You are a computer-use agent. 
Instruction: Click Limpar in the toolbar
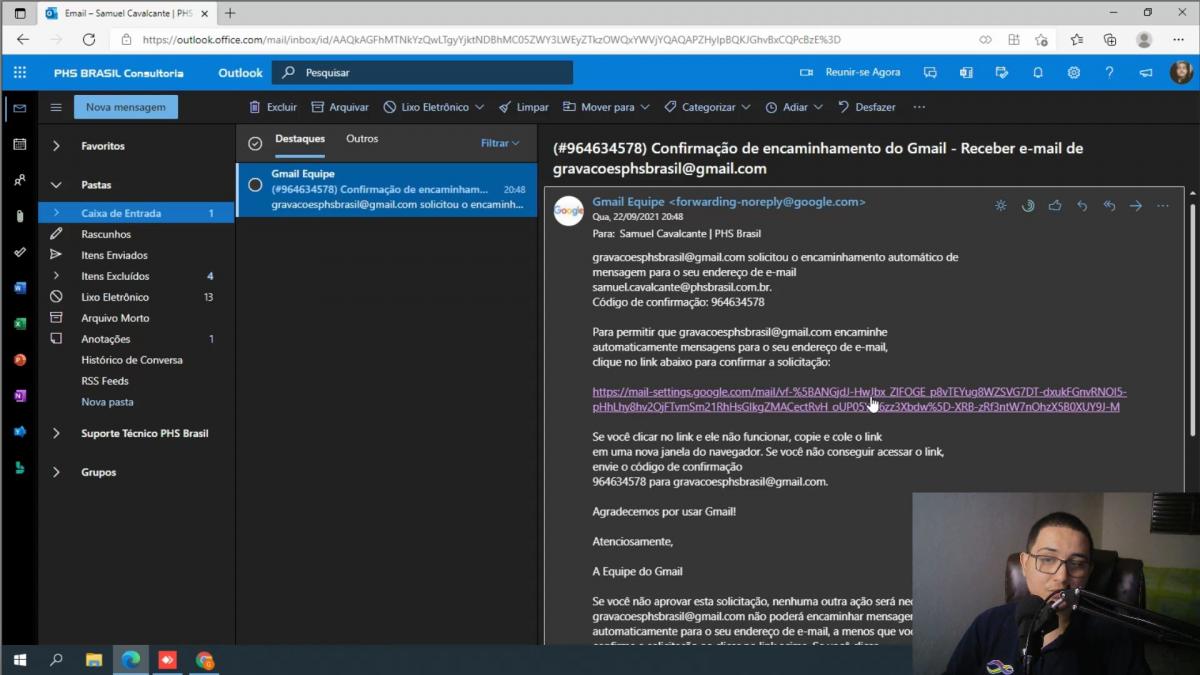click(x=523, y=107)
